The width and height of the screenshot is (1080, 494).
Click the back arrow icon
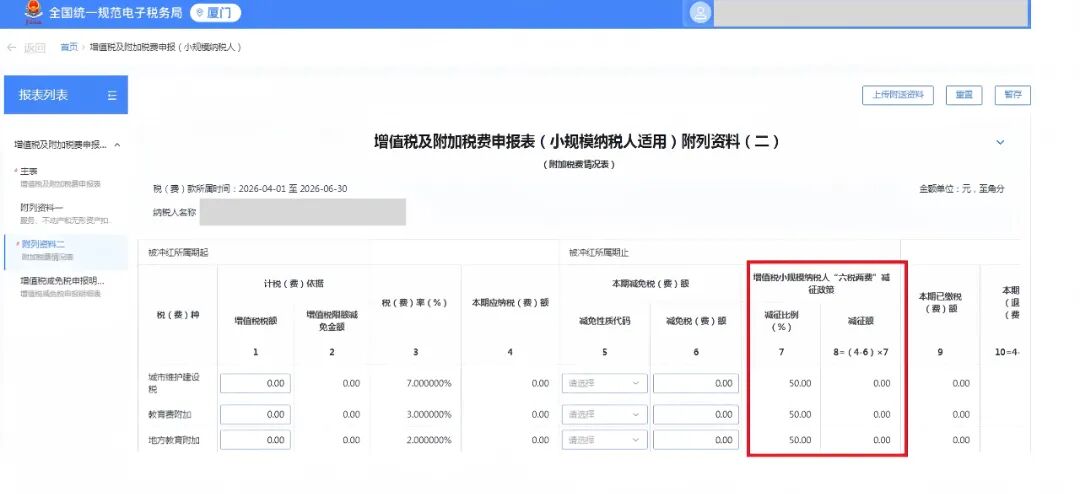[11, 48]
